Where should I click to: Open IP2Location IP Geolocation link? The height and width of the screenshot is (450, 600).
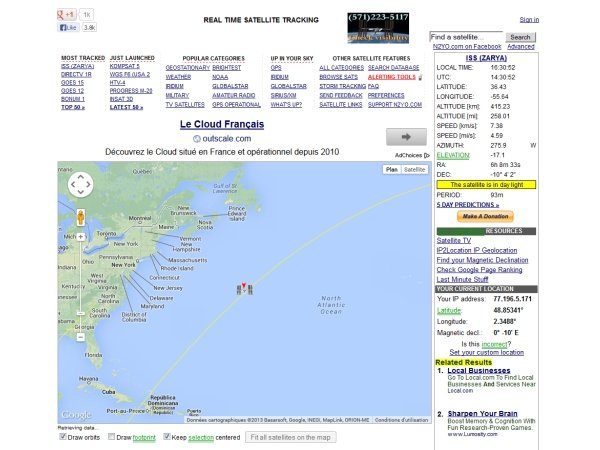point(477,250)
